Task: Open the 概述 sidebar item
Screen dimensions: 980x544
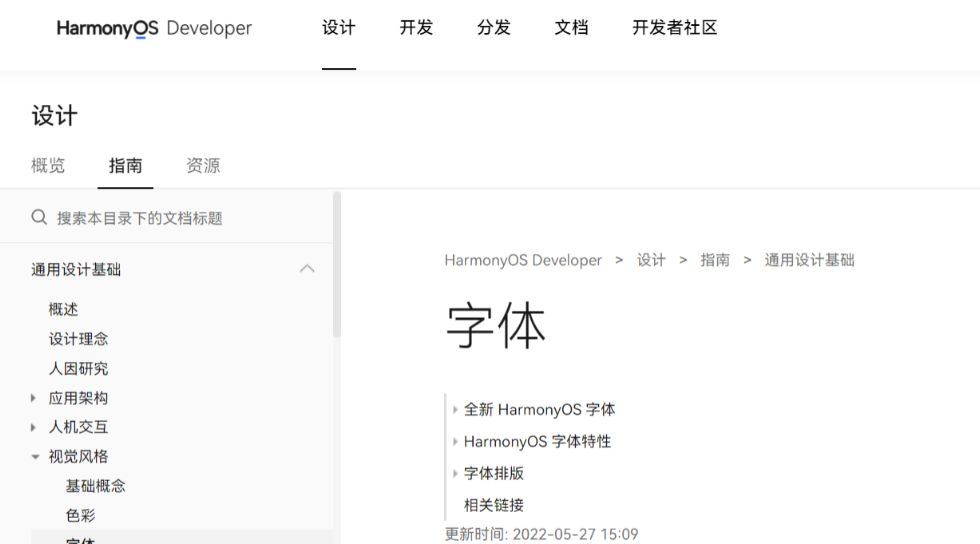Action: [x=63, y=309]
